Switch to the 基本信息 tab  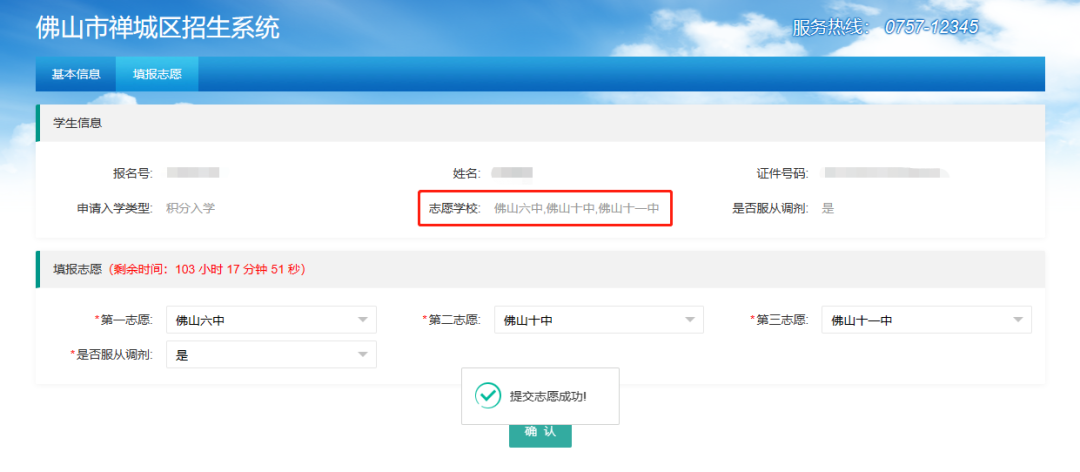(76, 74)
